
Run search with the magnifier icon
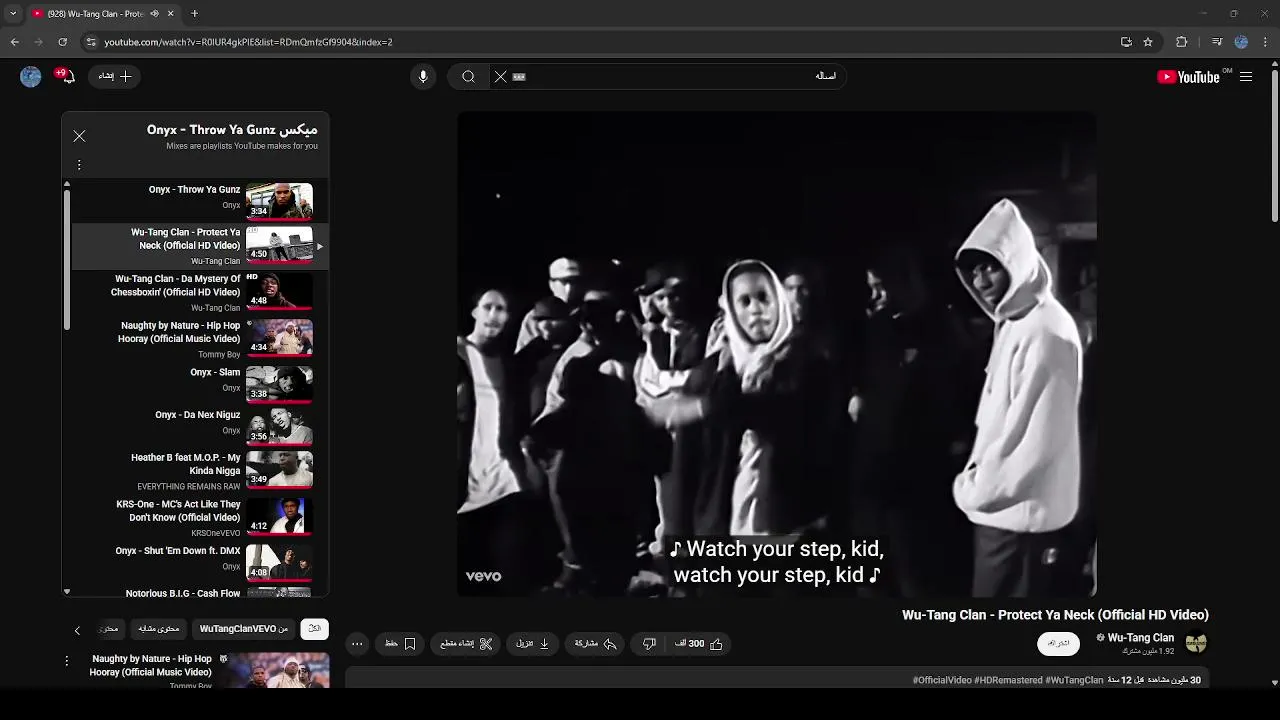468,77
